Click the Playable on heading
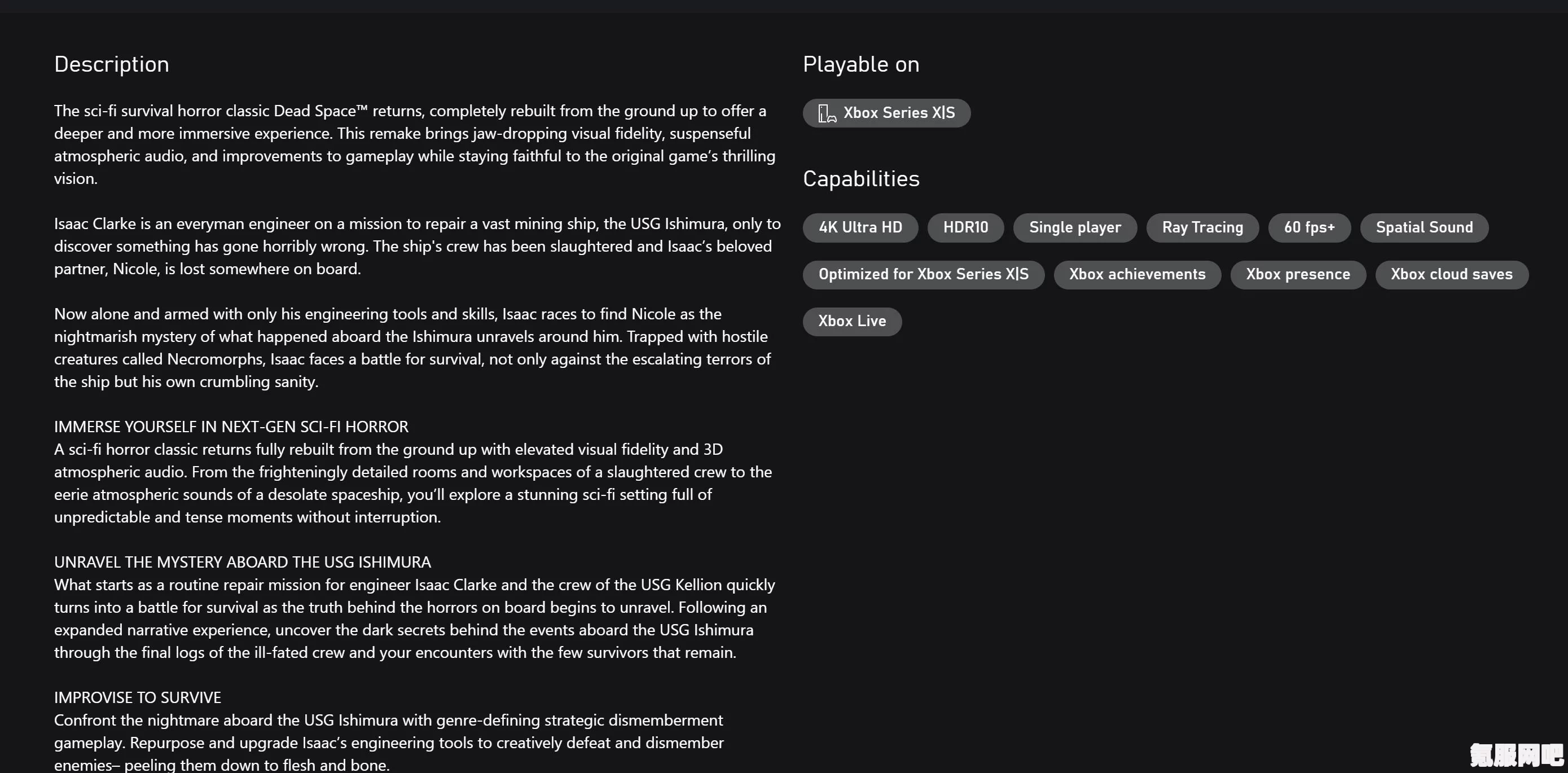Image resolution: width=1568 pixels, height=773 pixels. coord(860,64)
